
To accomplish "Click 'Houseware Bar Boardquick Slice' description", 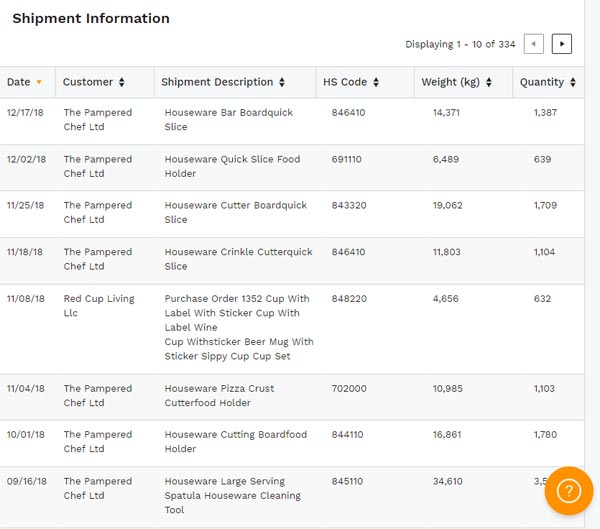I will coord(229,119).
